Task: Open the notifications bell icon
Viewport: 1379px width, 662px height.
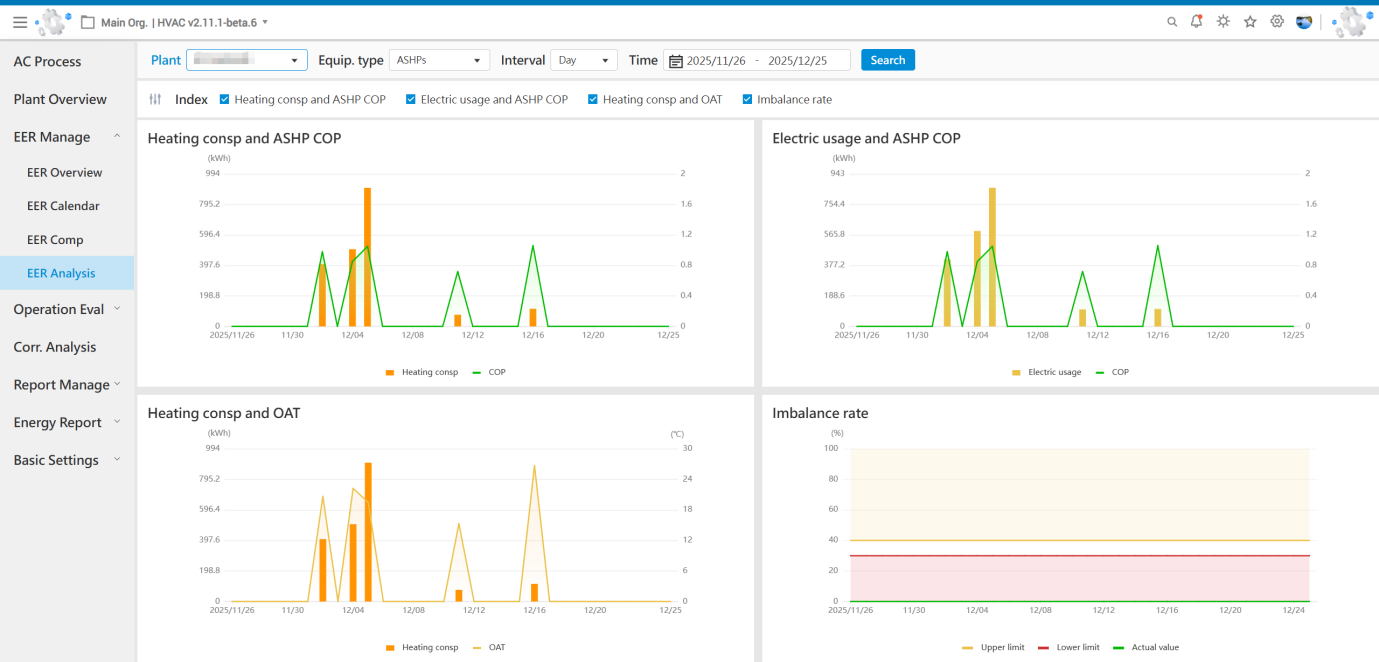Action: (1197, 22)
